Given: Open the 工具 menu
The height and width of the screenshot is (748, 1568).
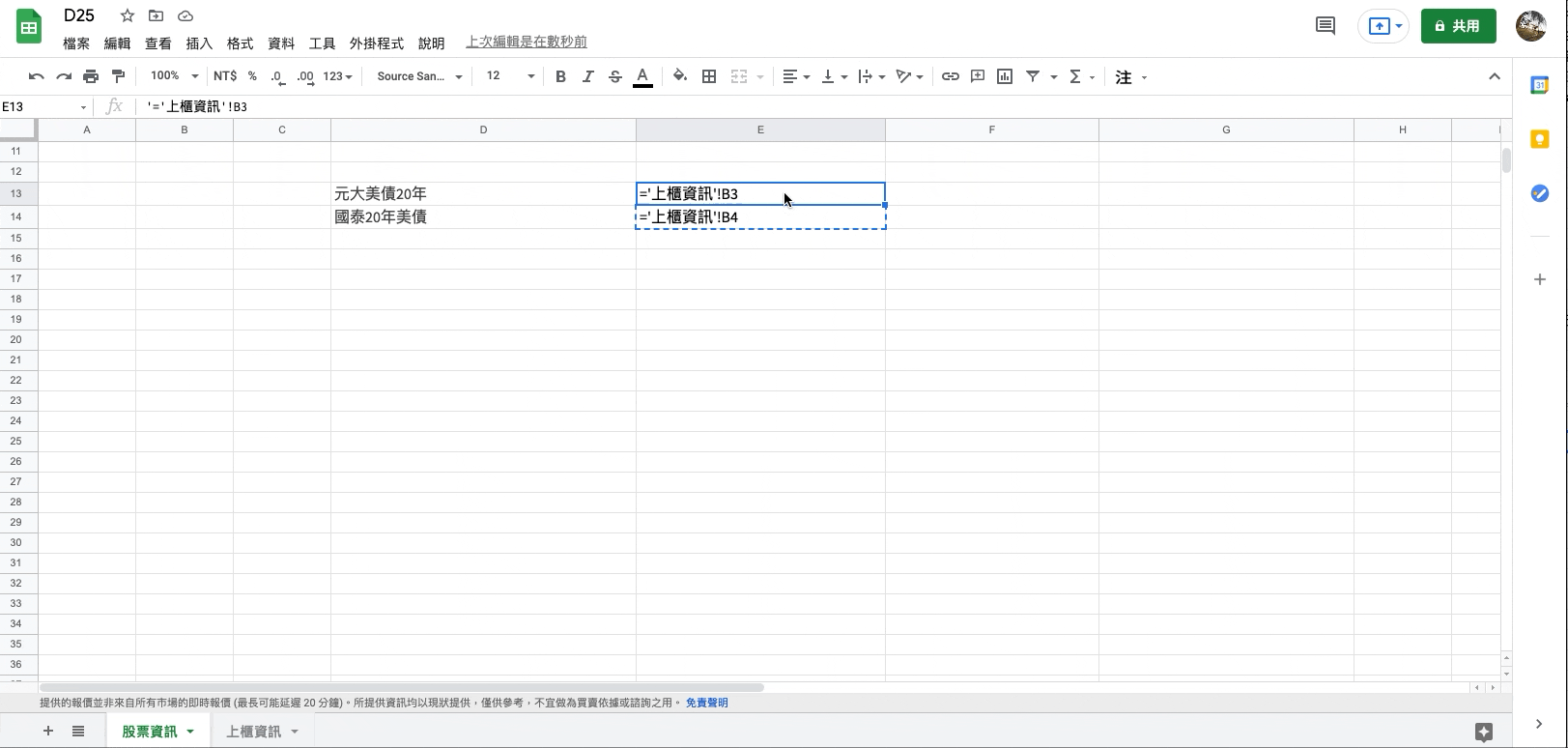Looking at the screenshot, I should tap(322, 43).
